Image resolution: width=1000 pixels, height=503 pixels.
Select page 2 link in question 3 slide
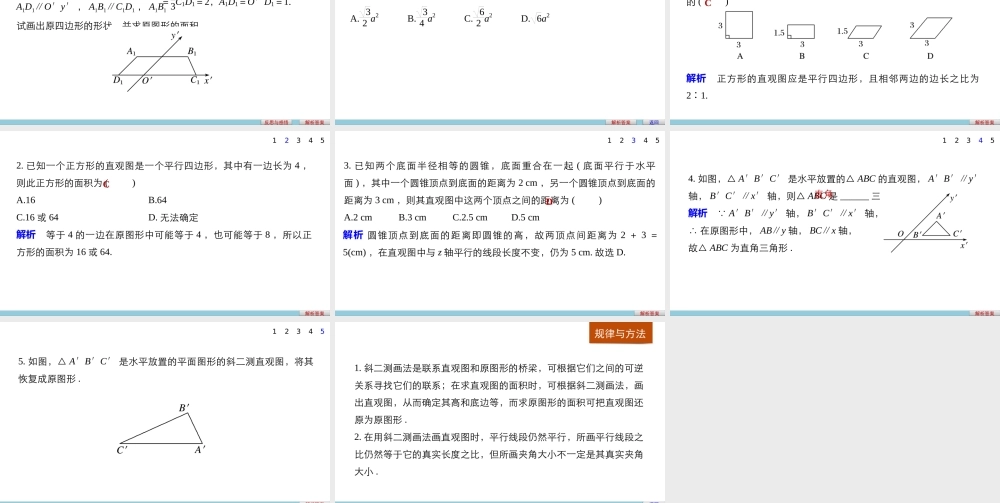point(621,140)
